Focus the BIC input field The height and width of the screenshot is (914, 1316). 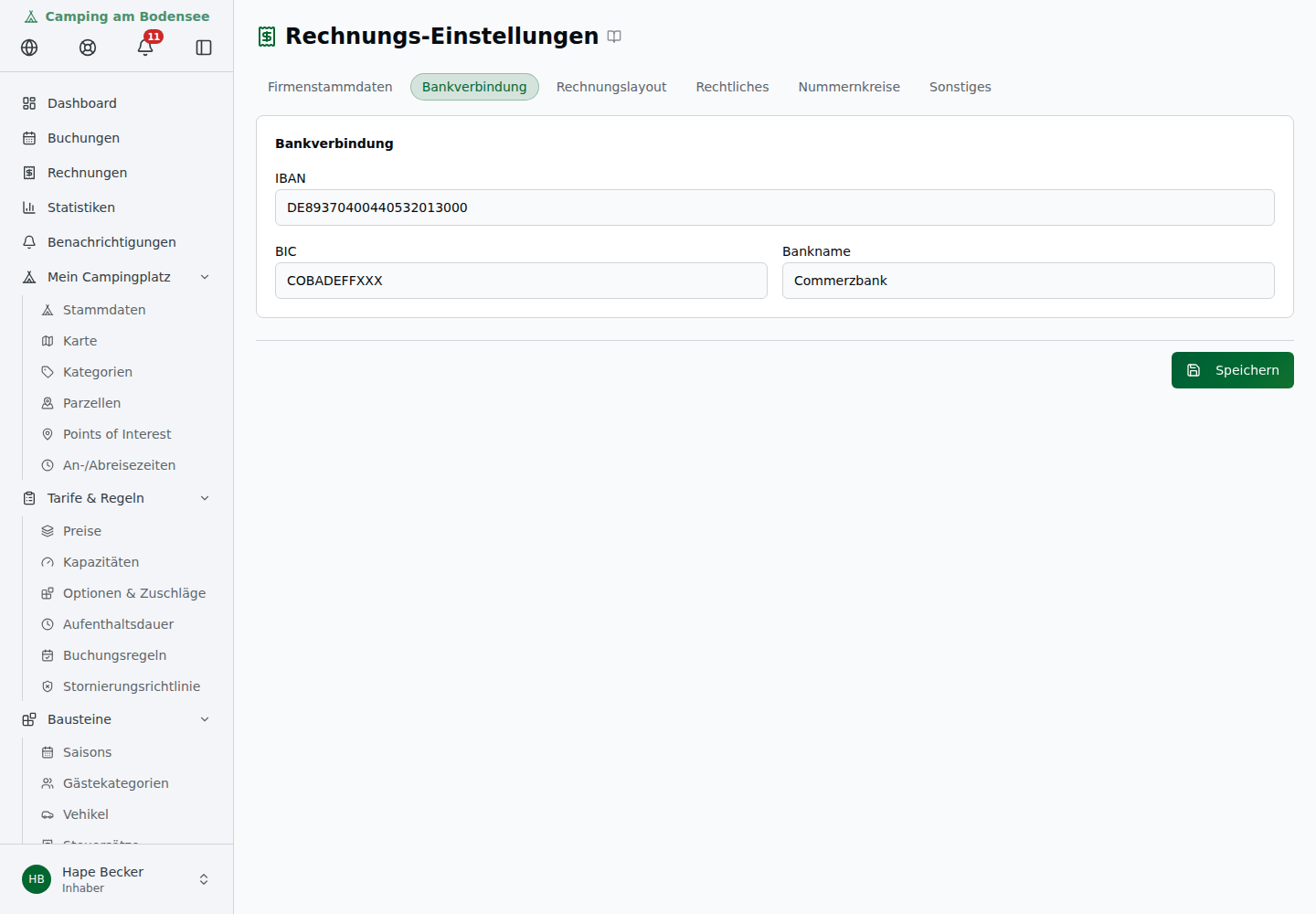(x=521, y=281)
